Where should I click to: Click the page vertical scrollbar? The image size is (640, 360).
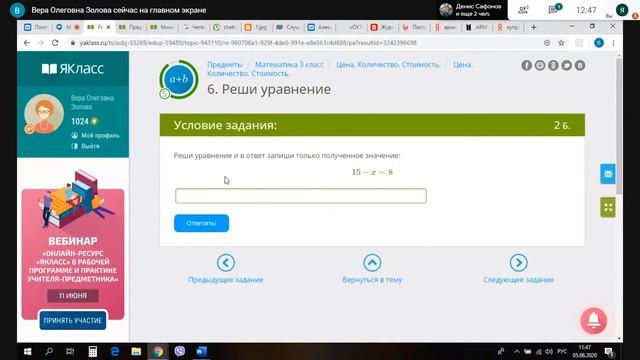click(619, 127)
